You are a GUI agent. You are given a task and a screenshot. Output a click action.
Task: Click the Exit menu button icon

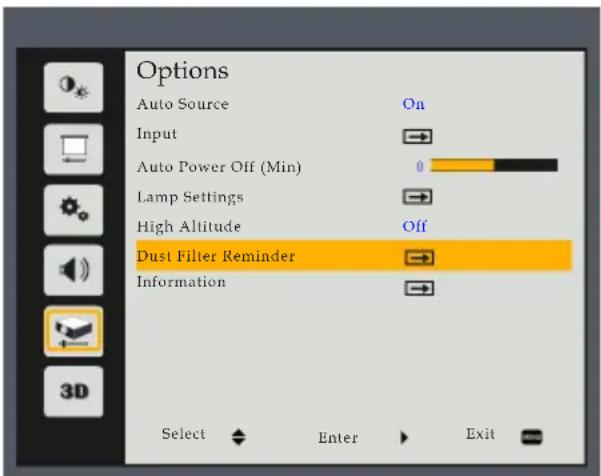pyautogui.click(x=532, y=437)
